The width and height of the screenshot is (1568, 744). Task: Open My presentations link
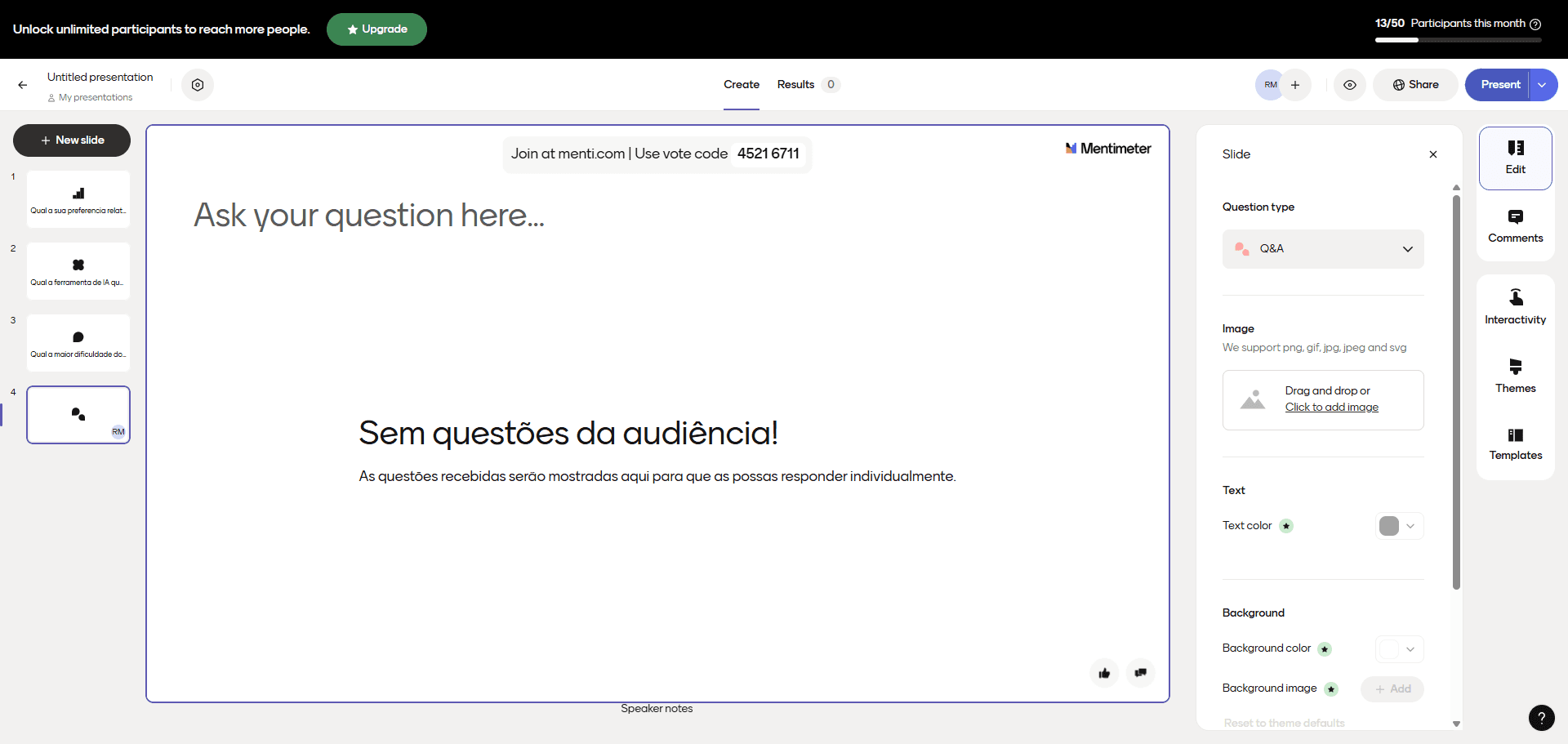tap(90, 98)
